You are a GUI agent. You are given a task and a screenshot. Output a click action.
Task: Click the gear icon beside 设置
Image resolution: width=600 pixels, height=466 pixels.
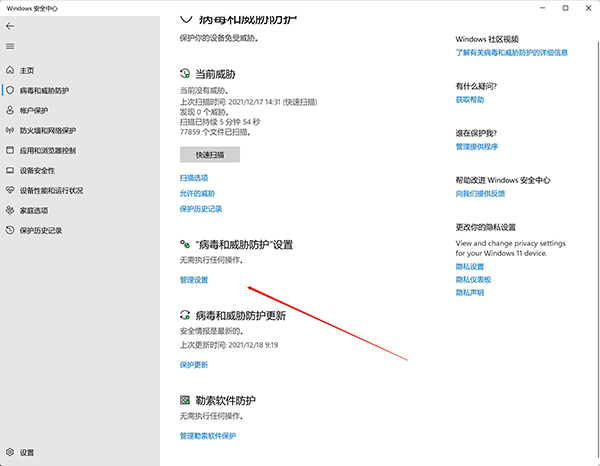(10, 452)
